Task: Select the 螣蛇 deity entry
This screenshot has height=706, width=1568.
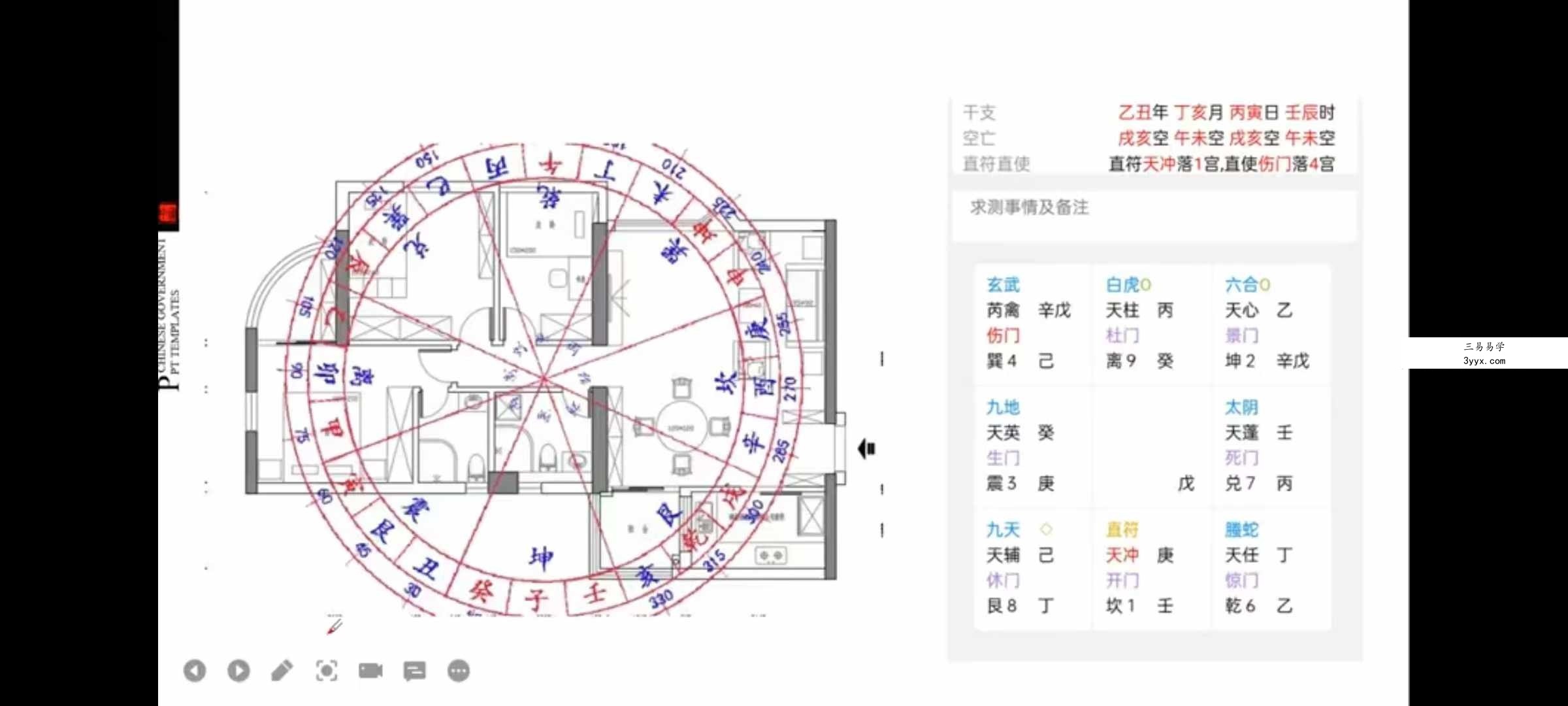Action: (1241, 529)
